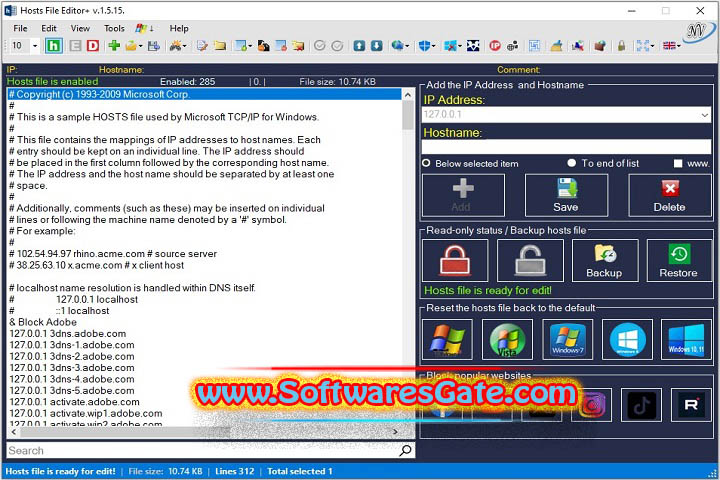Image resolution: width=720 pixels, height=480 pixels.
Task: Click into the Hostname input field
Action: [566, 147]
